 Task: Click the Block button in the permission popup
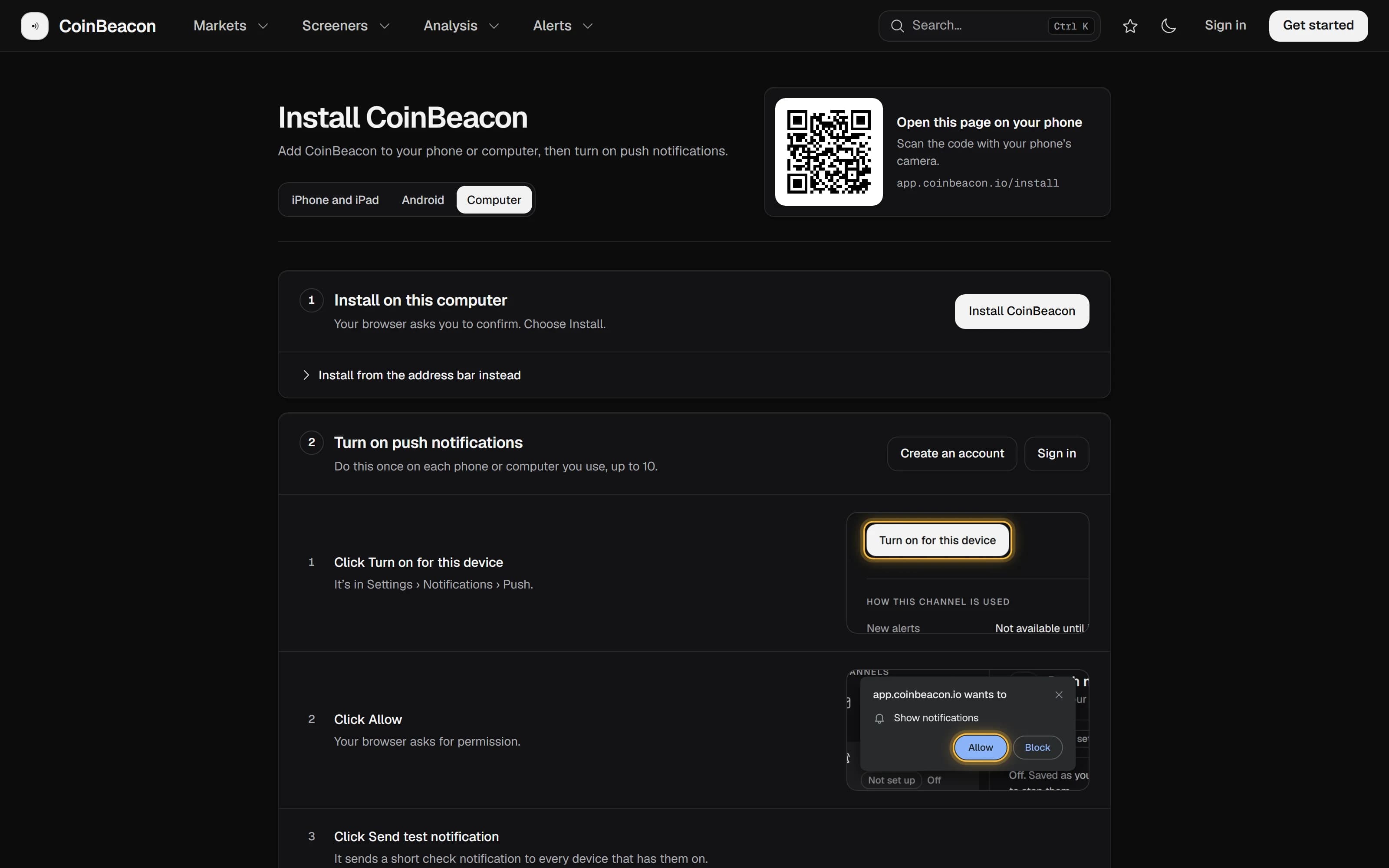(1037, 747)
